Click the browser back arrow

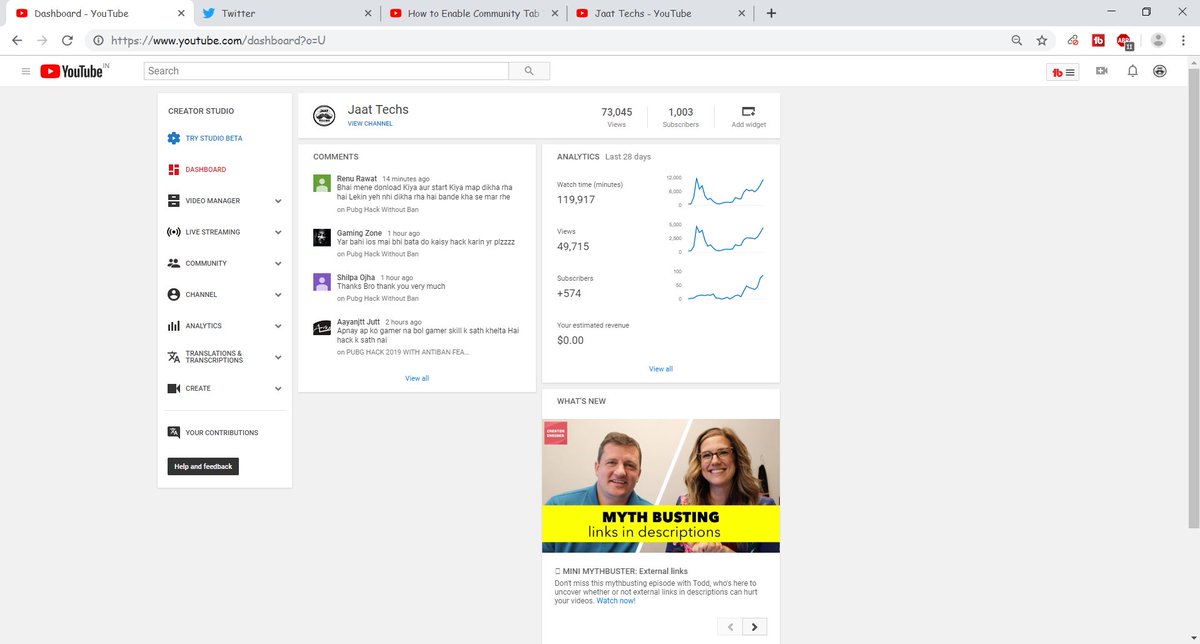pos(17,40)
